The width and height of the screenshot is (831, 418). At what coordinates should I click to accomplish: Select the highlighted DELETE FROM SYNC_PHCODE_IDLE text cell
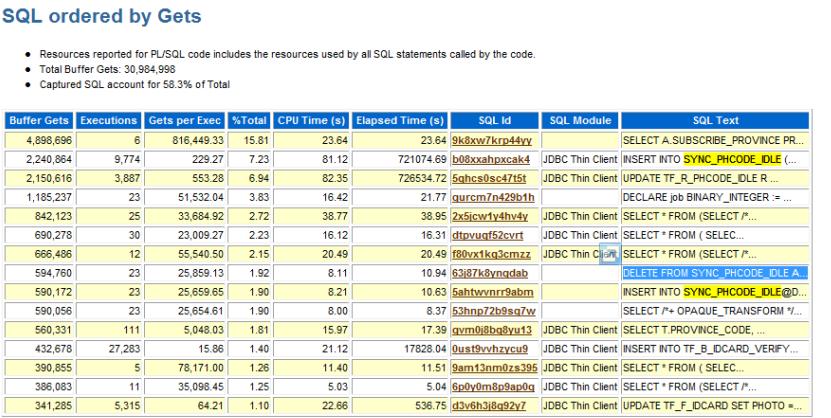click(x=715, y=273)
